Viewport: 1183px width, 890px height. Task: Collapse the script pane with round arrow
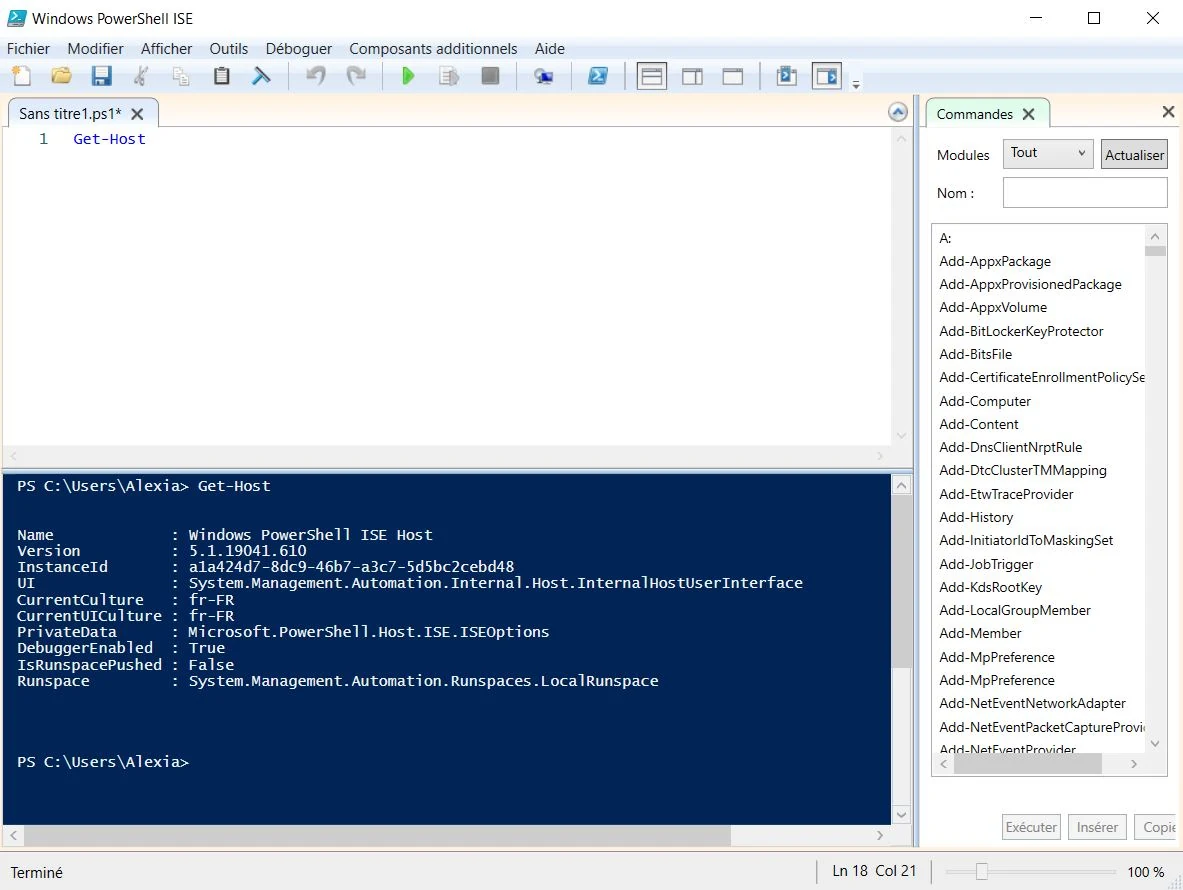pyautogui.click(x=898, y=112)
